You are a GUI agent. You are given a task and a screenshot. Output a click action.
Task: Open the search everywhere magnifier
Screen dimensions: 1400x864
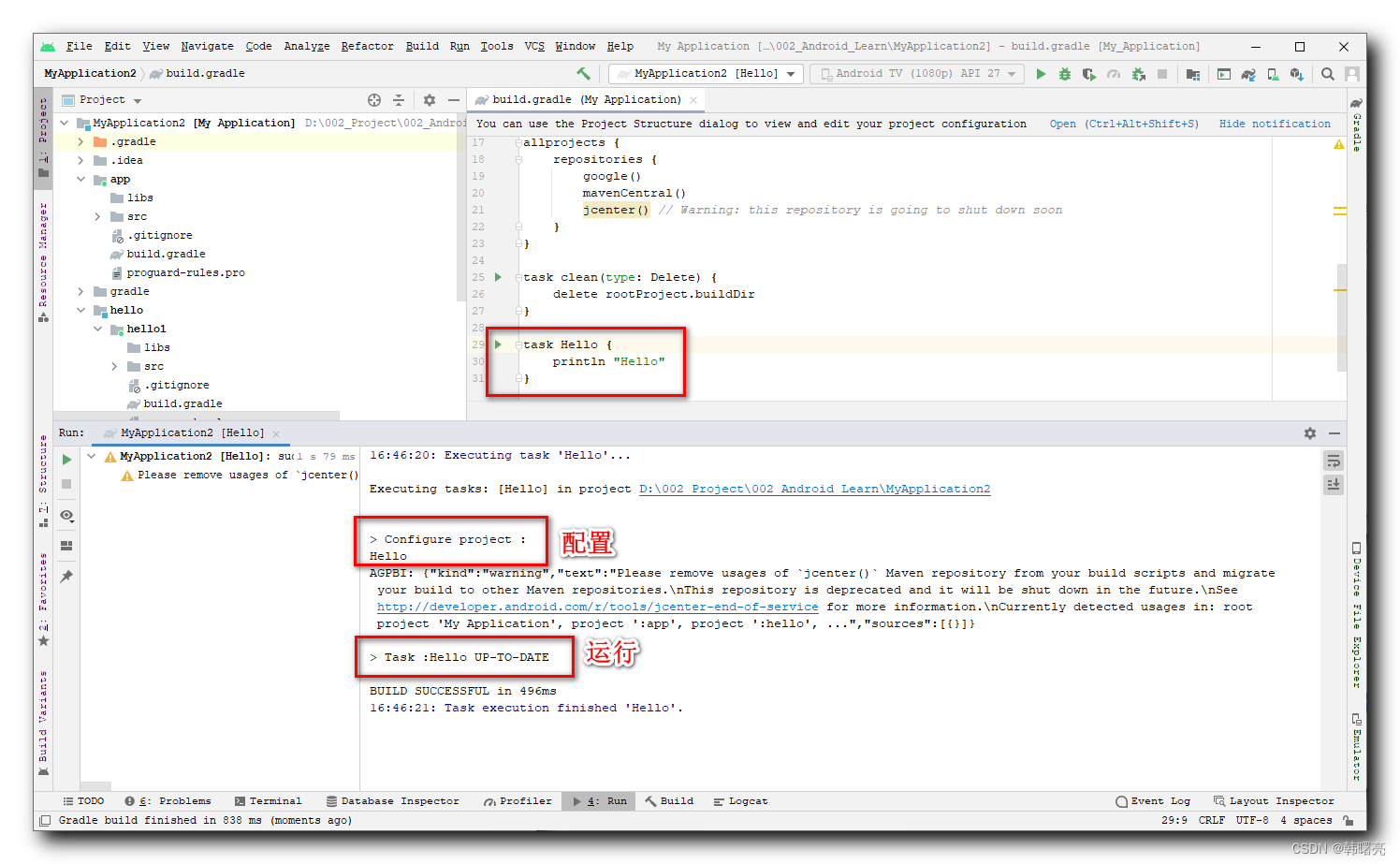1327,74
